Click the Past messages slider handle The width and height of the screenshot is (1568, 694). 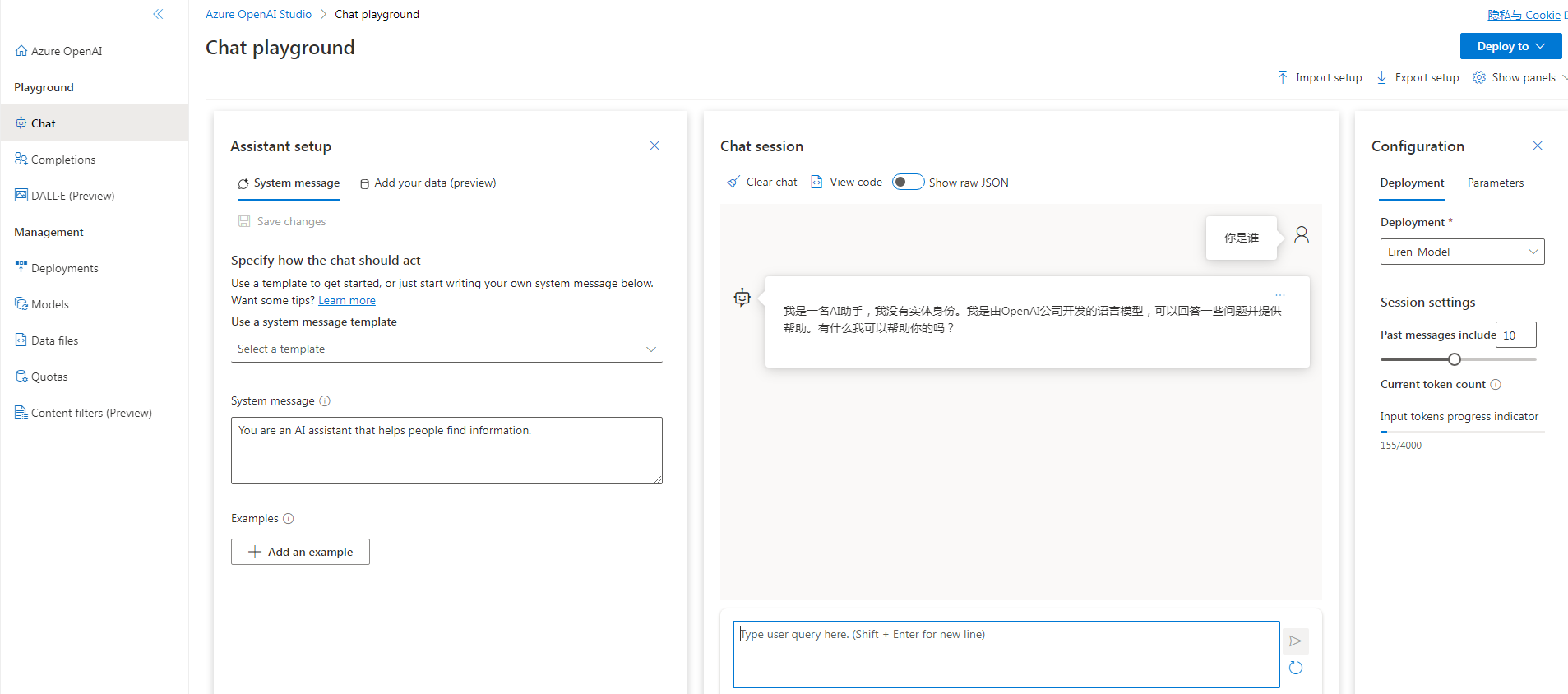[1455, 359]
